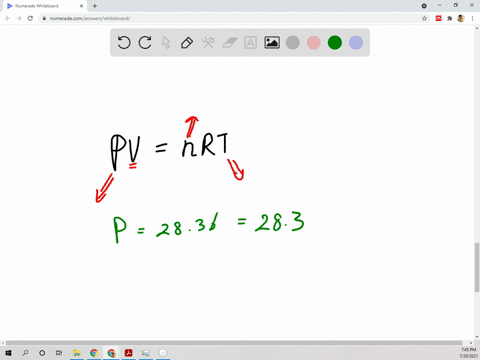Click the undo arrow in whiteboard toolbar
480x360 pixels.
pos(124,43)
